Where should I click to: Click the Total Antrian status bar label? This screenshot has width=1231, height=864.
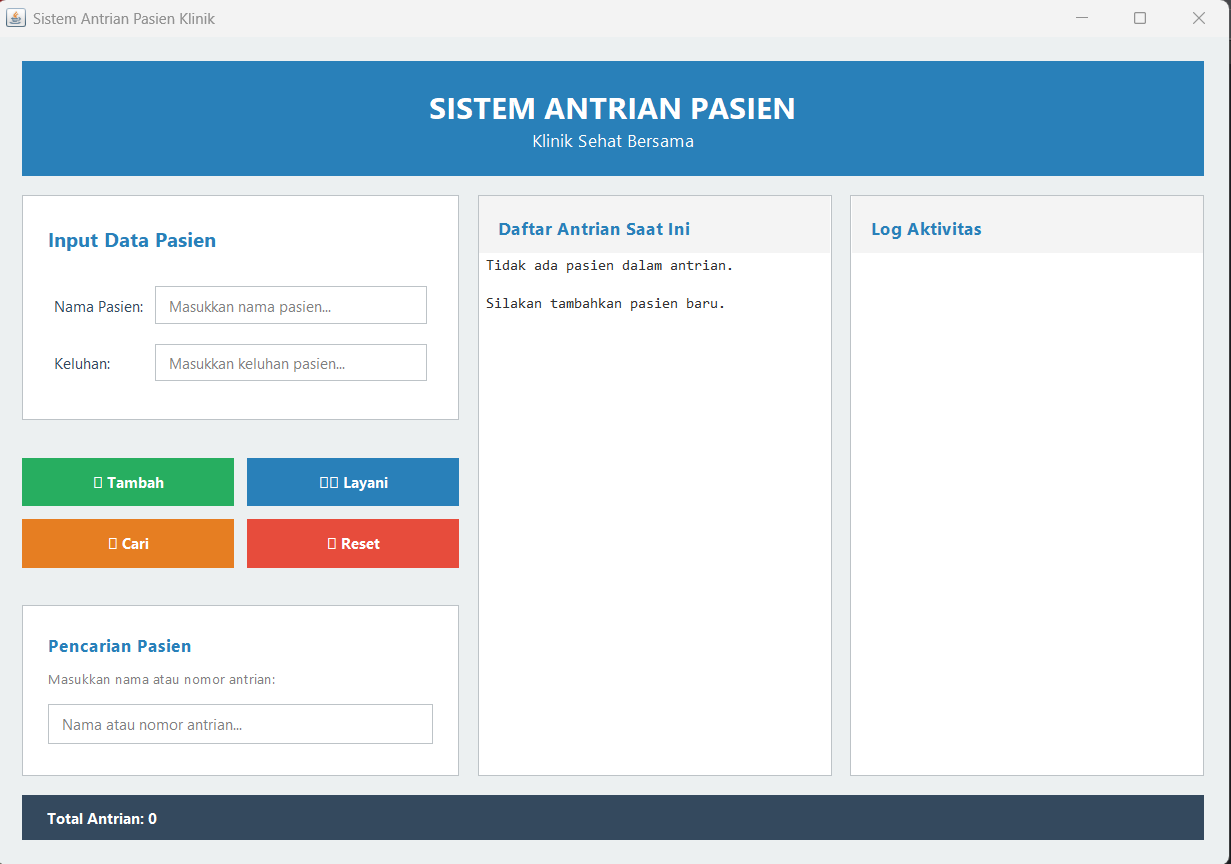[x=102, y=819]
